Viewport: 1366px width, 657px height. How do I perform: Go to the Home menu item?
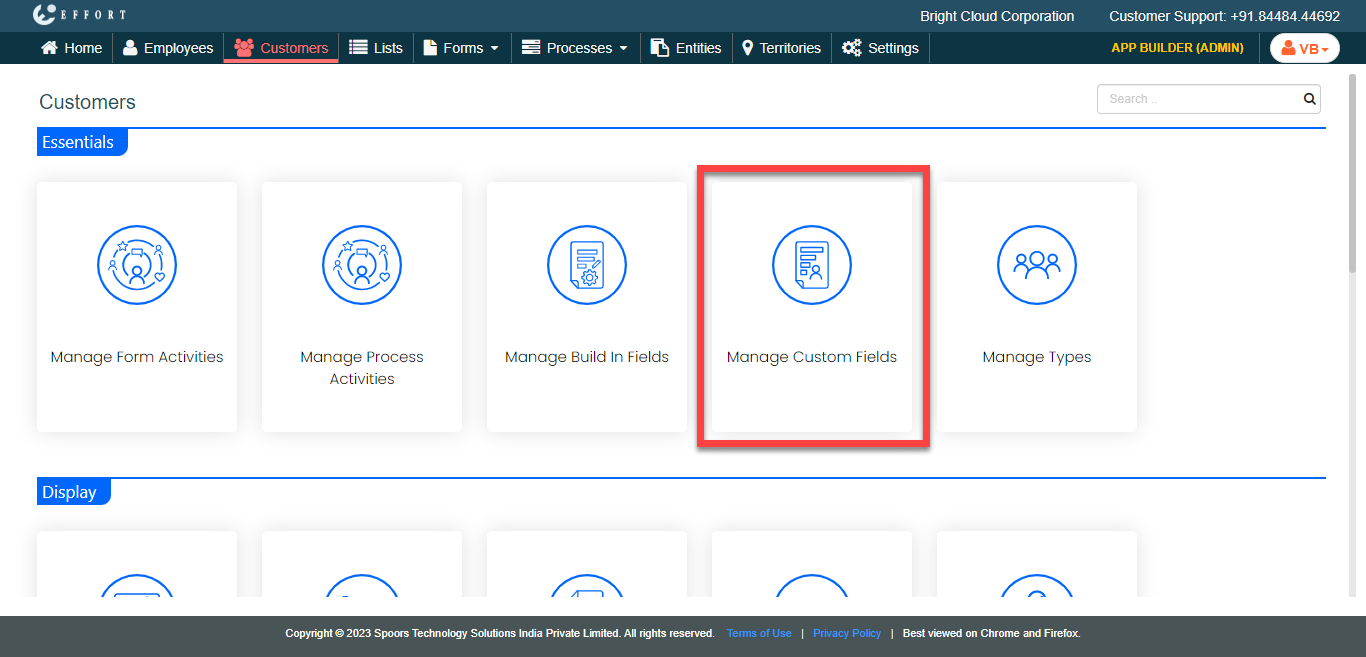tap(71, 48)
